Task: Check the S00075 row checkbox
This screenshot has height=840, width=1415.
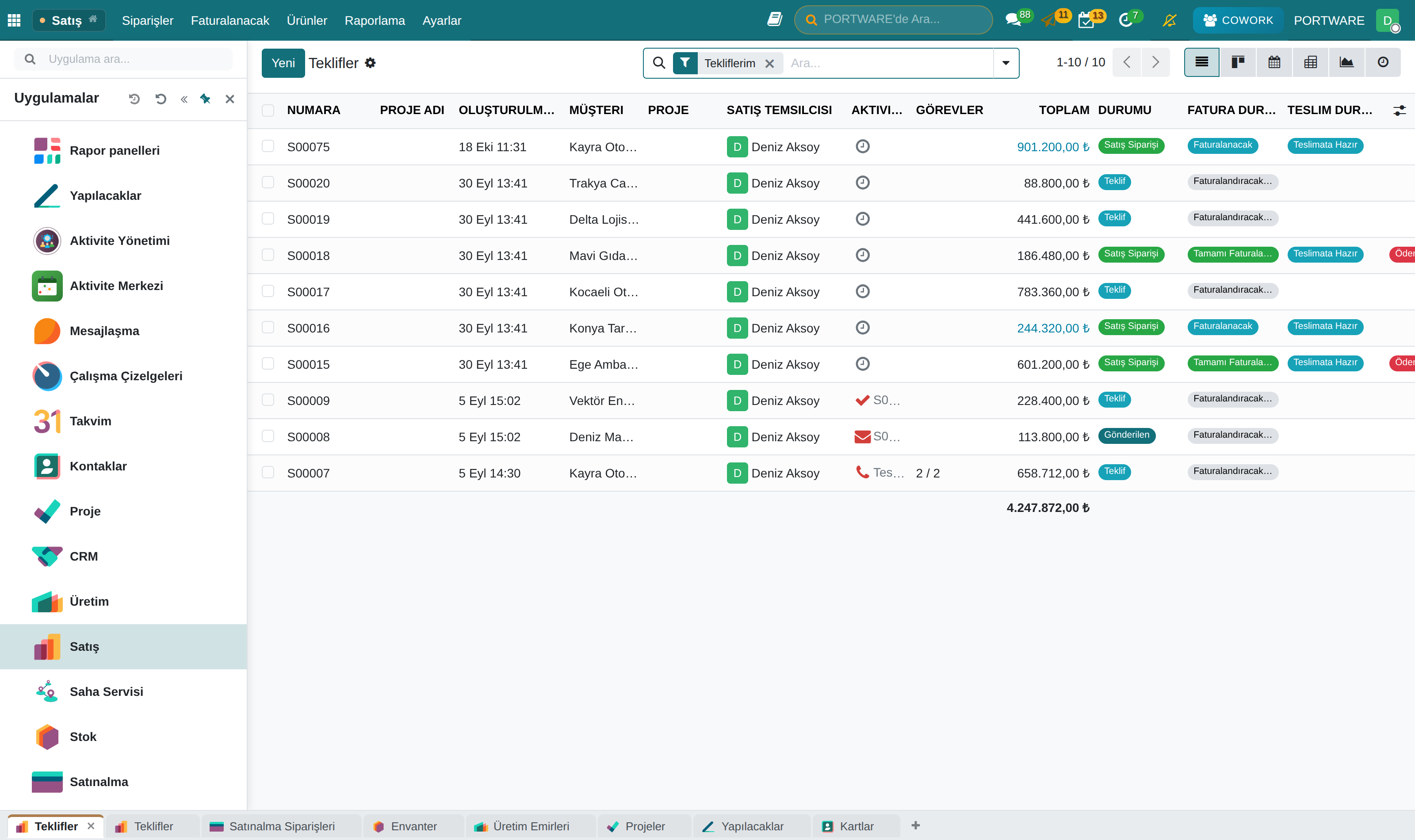Action: tap(268, 146)
